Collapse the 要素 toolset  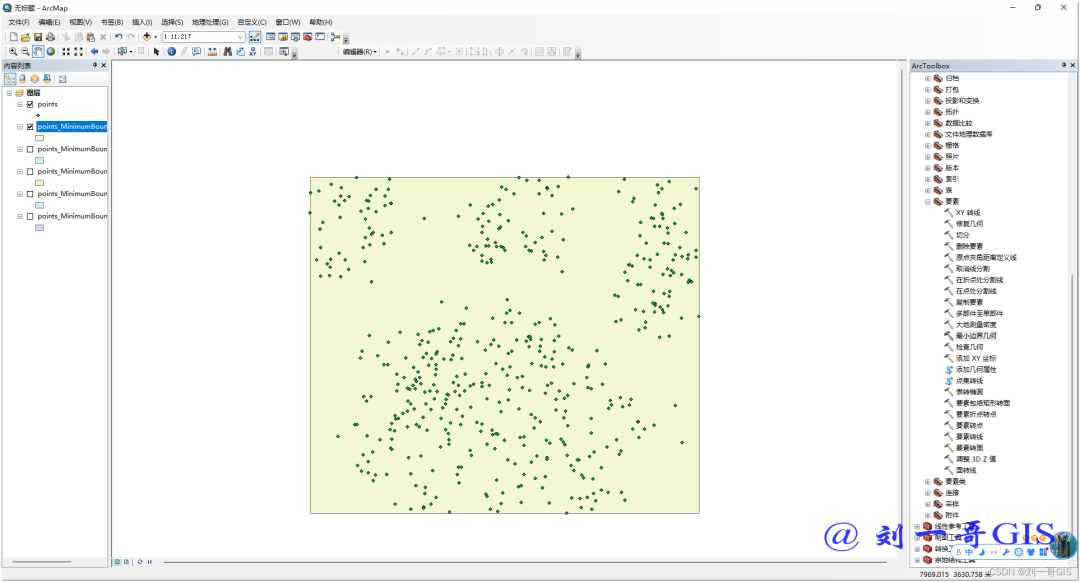click(928, 202)
